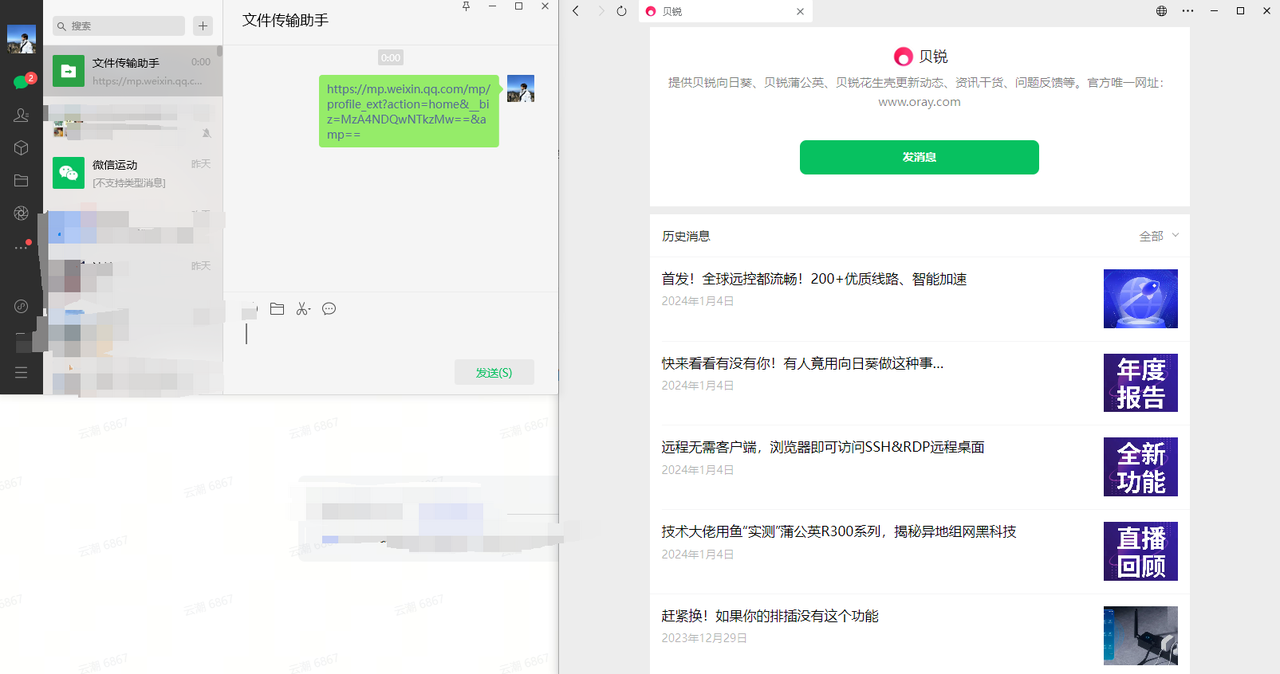
Task: Click the green 发消息 button
Action: coord(919,157)
